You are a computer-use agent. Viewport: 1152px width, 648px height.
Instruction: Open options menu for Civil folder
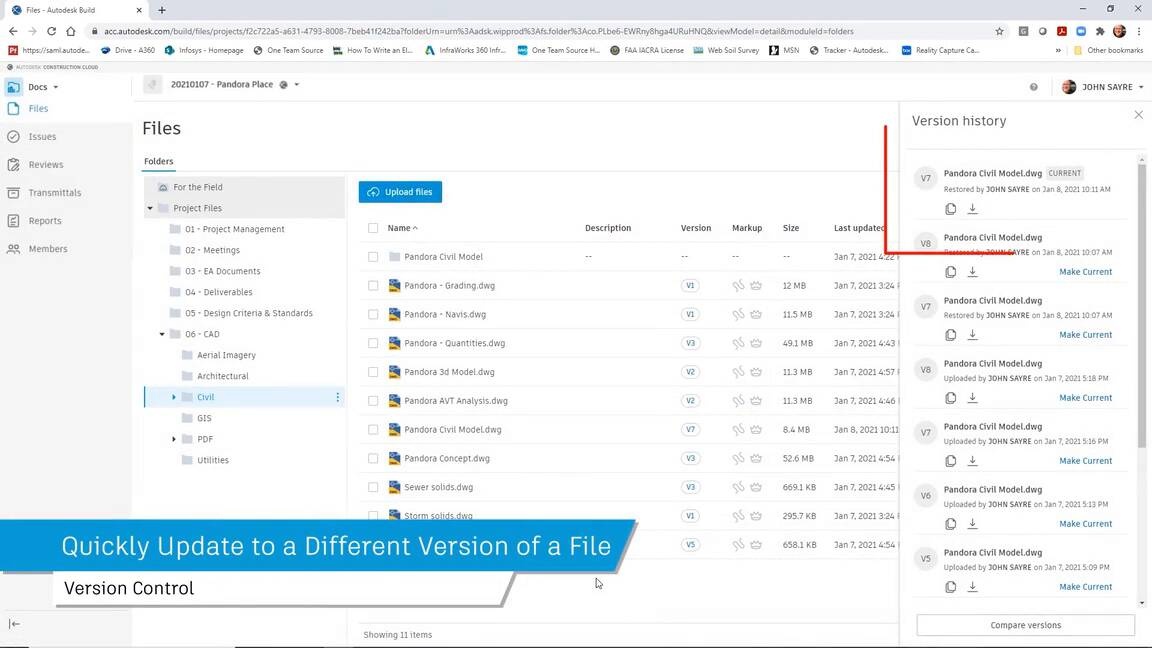click(x=337, y=397)
